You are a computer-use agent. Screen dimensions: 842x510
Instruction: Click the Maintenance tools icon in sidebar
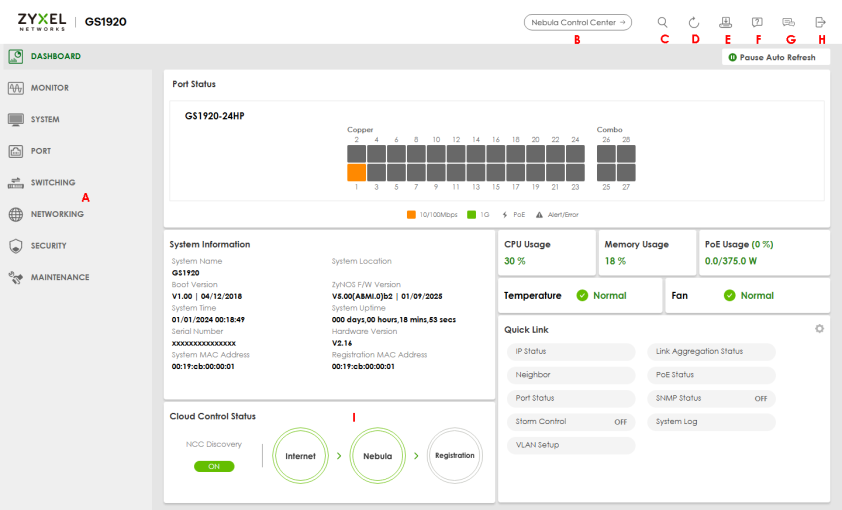(16, 278)
